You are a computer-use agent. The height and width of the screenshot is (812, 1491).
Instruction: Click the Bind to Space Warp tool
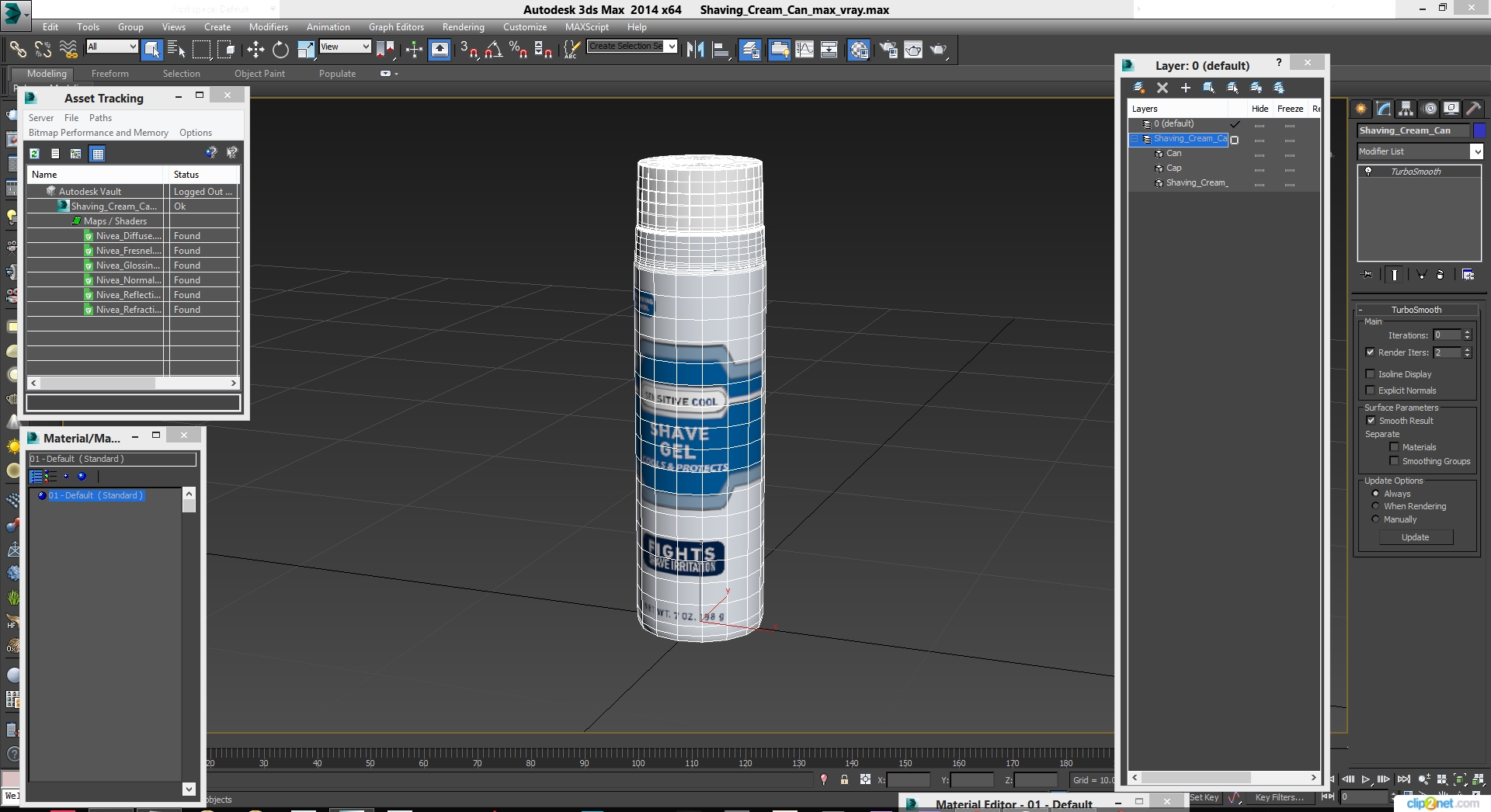click(x=68, y=50)
